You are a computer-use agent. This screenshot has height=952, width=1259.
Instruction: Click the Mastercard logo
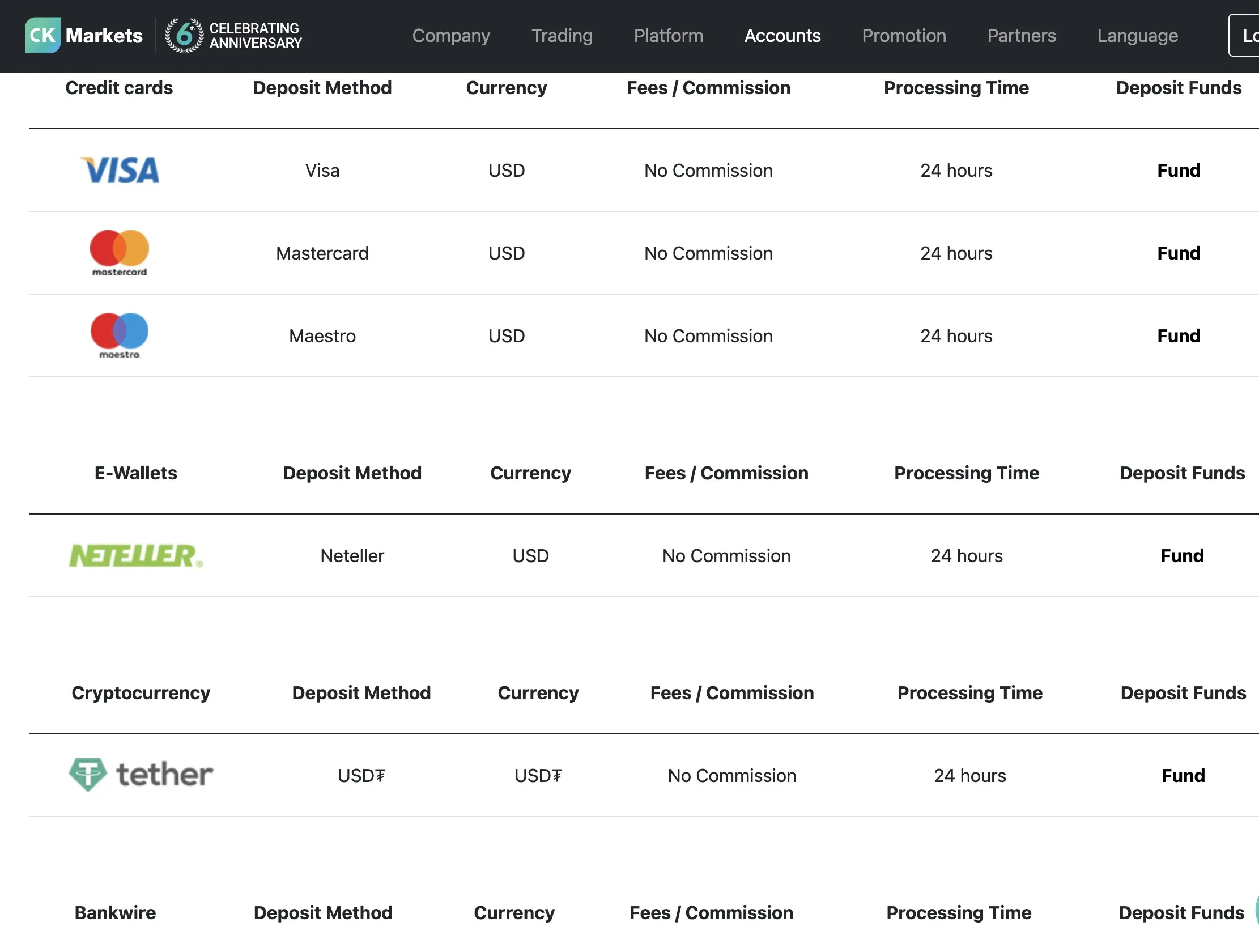pyautogui.click(x=120, y=253)
